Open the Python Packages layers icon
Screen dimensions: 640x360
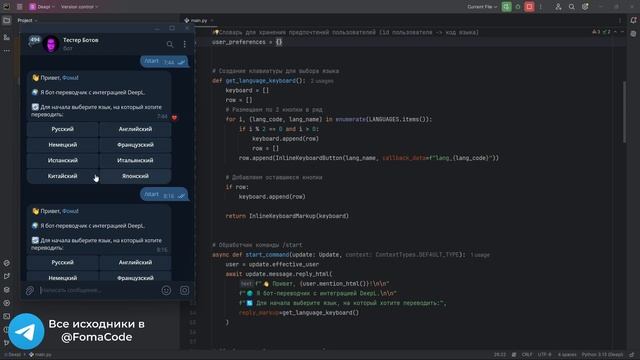coord(7,290)
